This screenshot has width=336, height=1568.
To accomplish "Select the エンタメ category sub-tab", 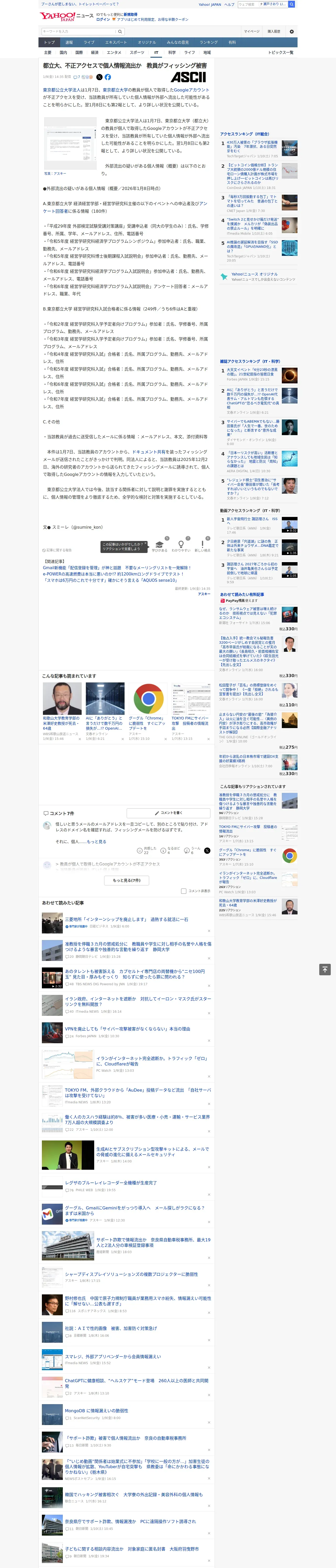I will 114,52.
